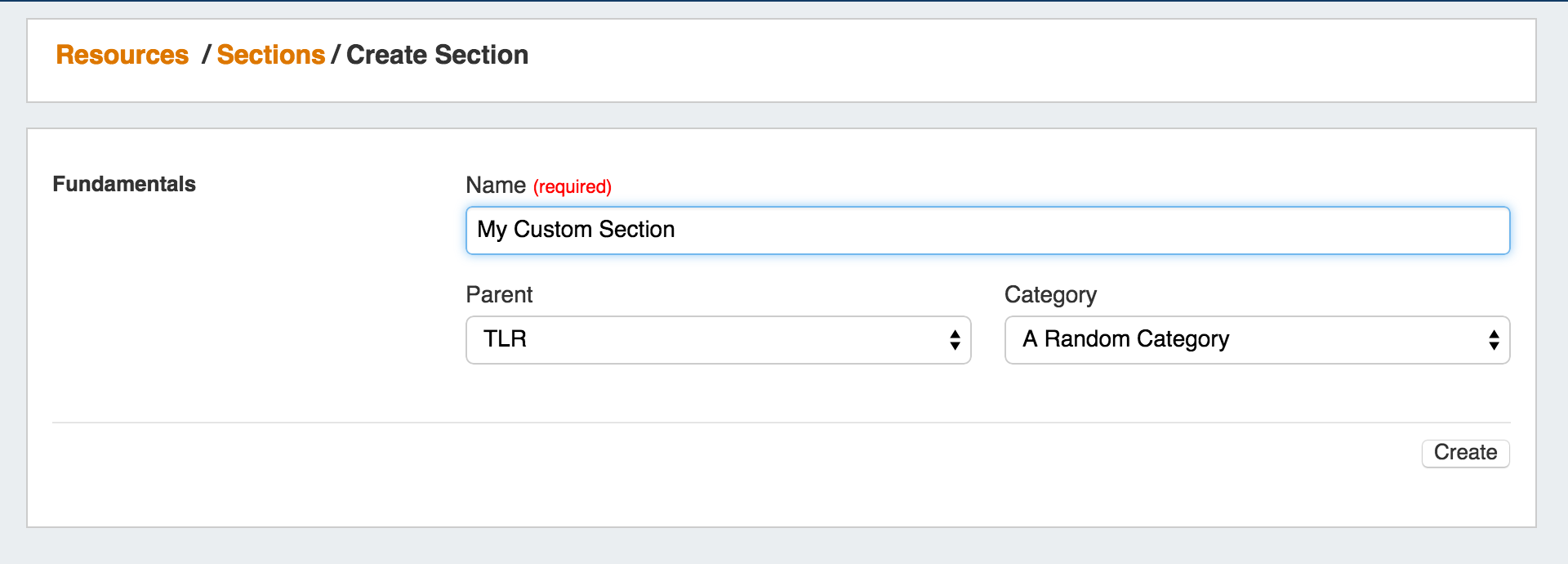1568x564 pixels.
Task: Click the up-down arrows icon on Category select
Action: (x=1494, y=340)
